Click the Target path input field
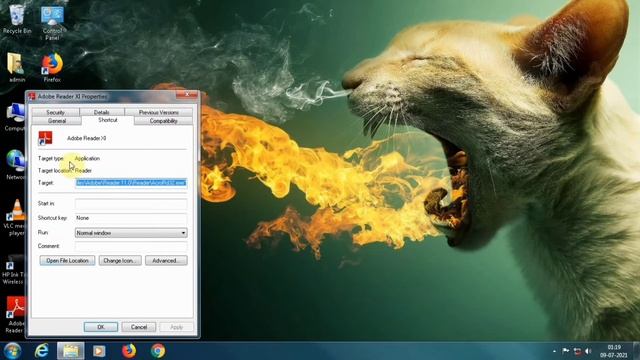 (131, 183)
